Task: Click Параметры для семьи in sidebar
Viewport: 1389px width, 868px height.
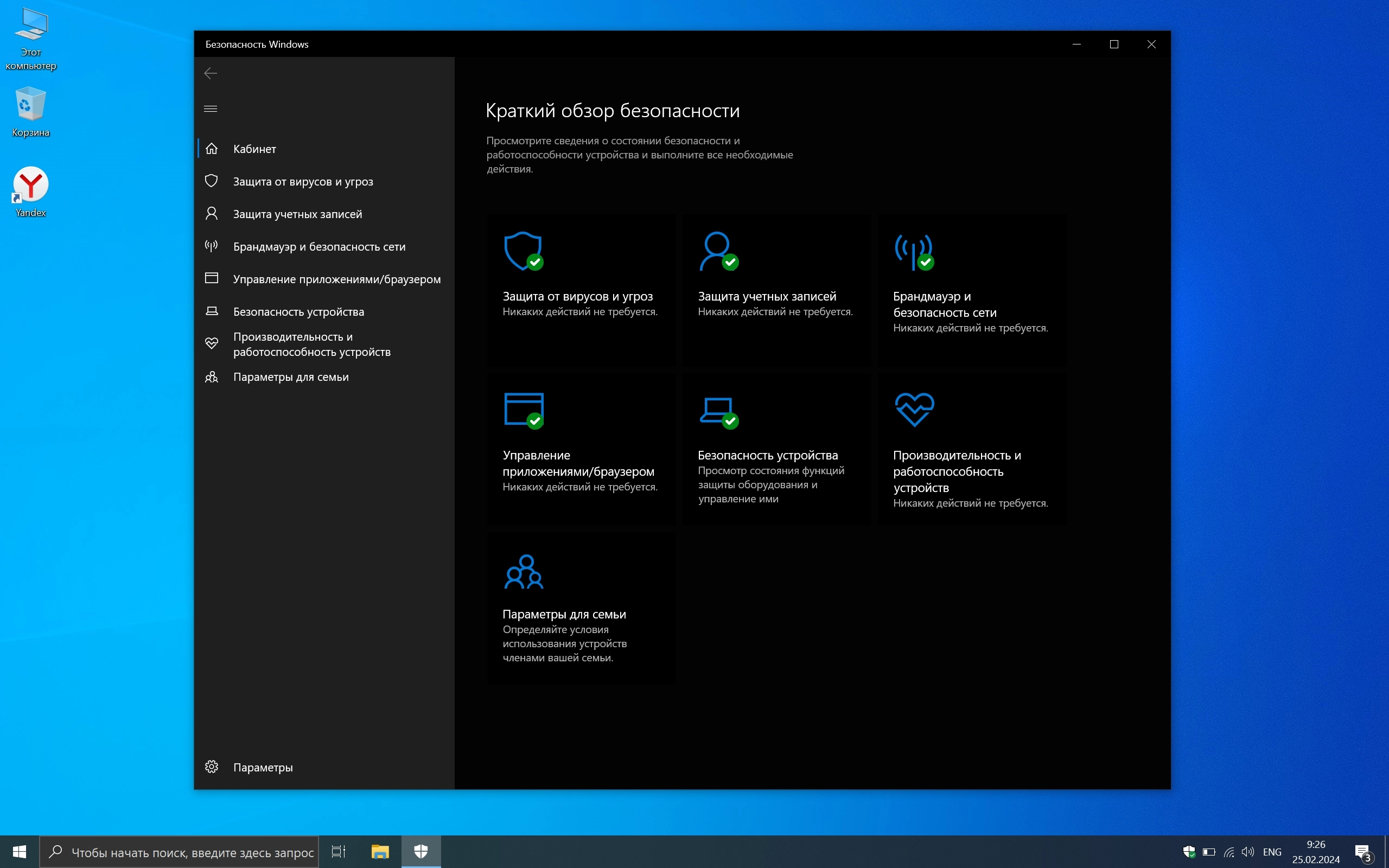Action: [x=290, y=377]
